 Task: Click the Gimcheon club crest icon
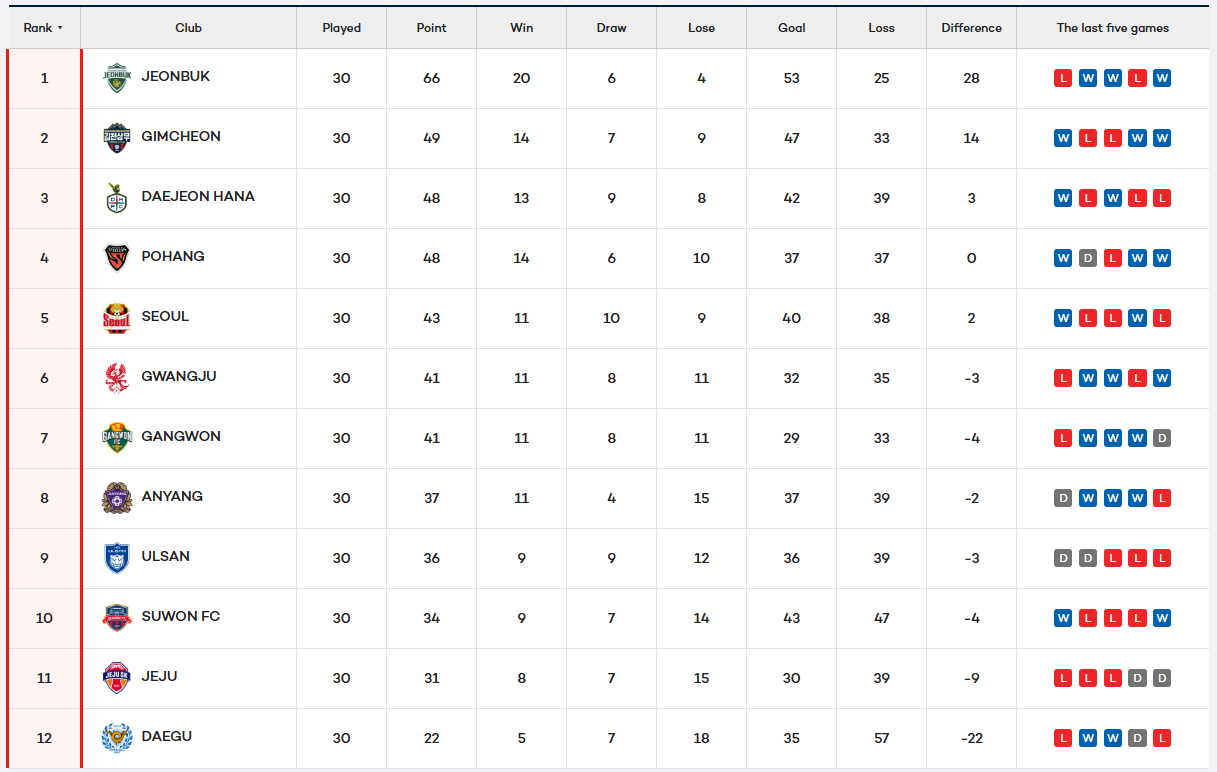(117, 138)
